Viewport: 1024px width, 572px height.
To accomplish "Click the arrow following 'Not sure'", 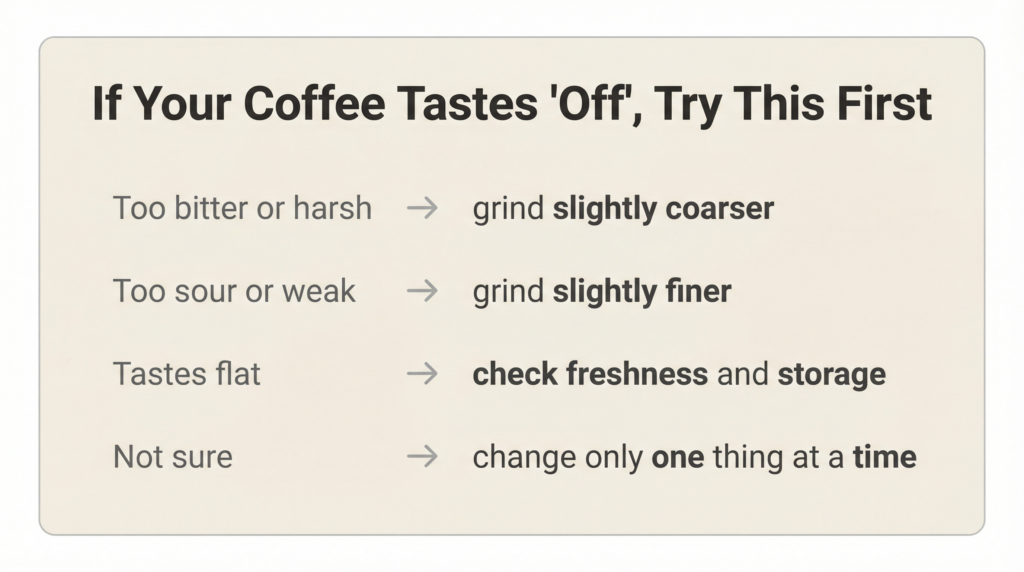I will (422, 457).
